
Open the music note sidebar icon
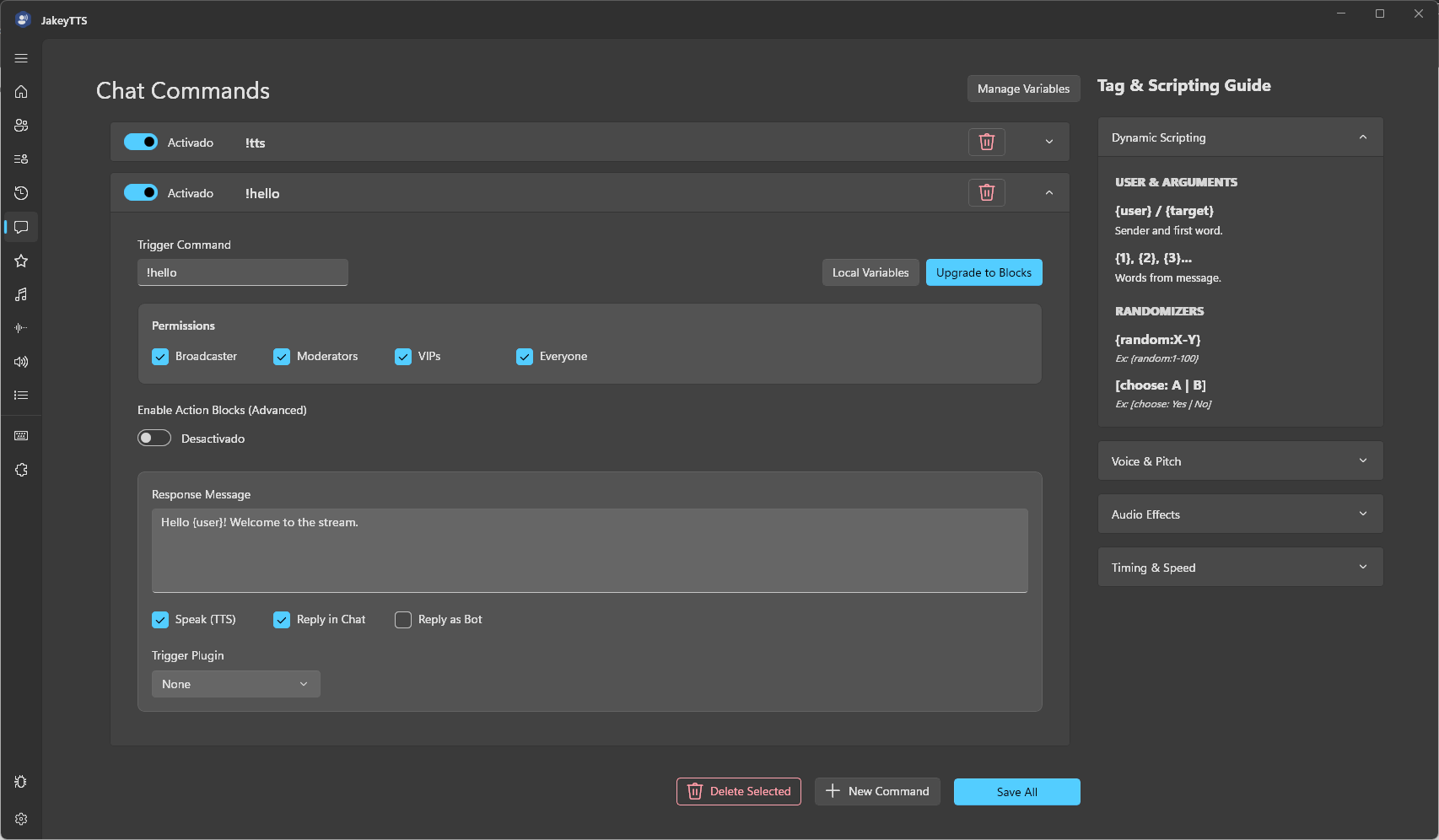[x=21, y=294]
